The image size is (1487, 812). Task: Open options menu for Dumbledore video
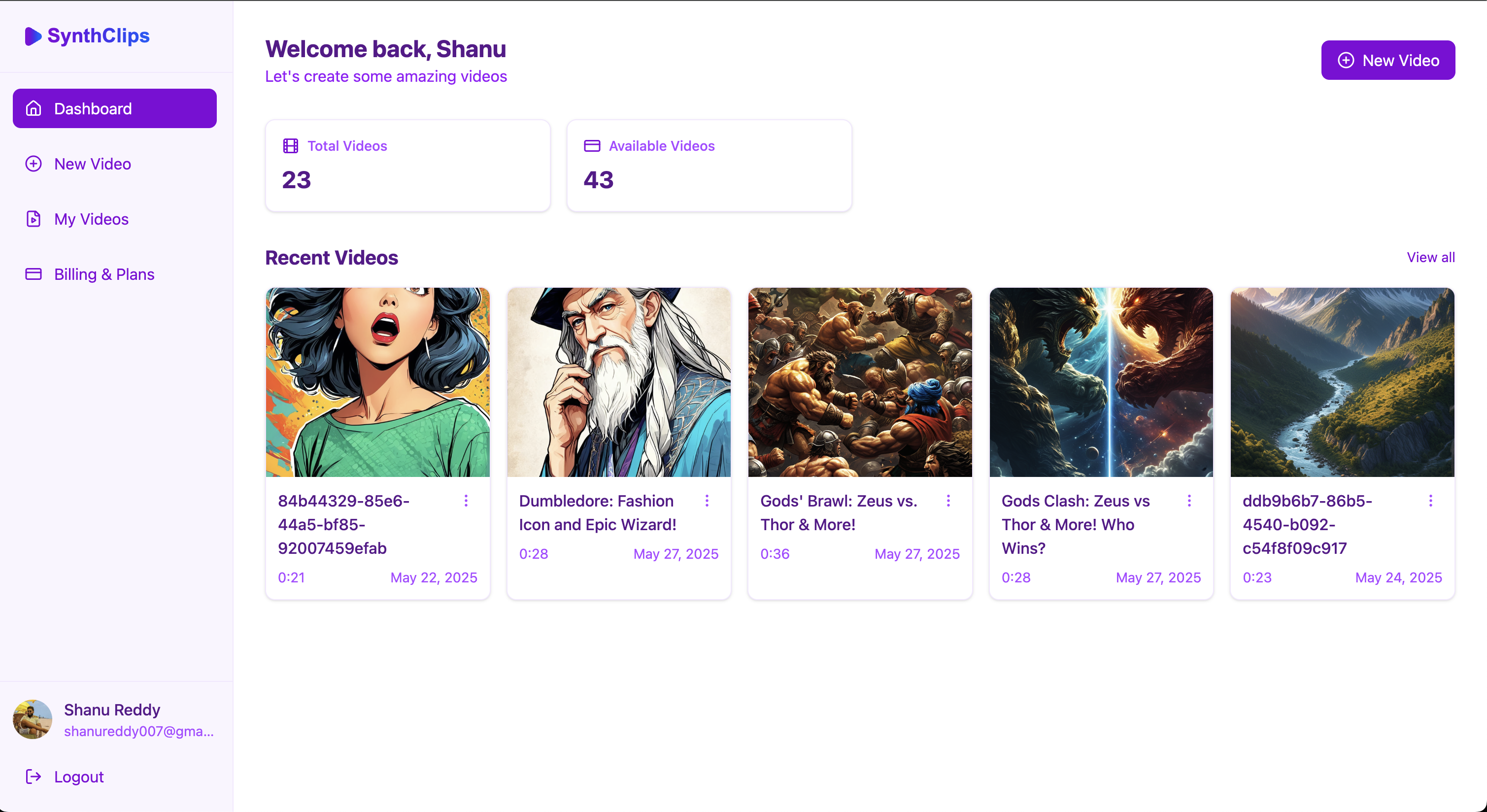[x=707, y=501]
